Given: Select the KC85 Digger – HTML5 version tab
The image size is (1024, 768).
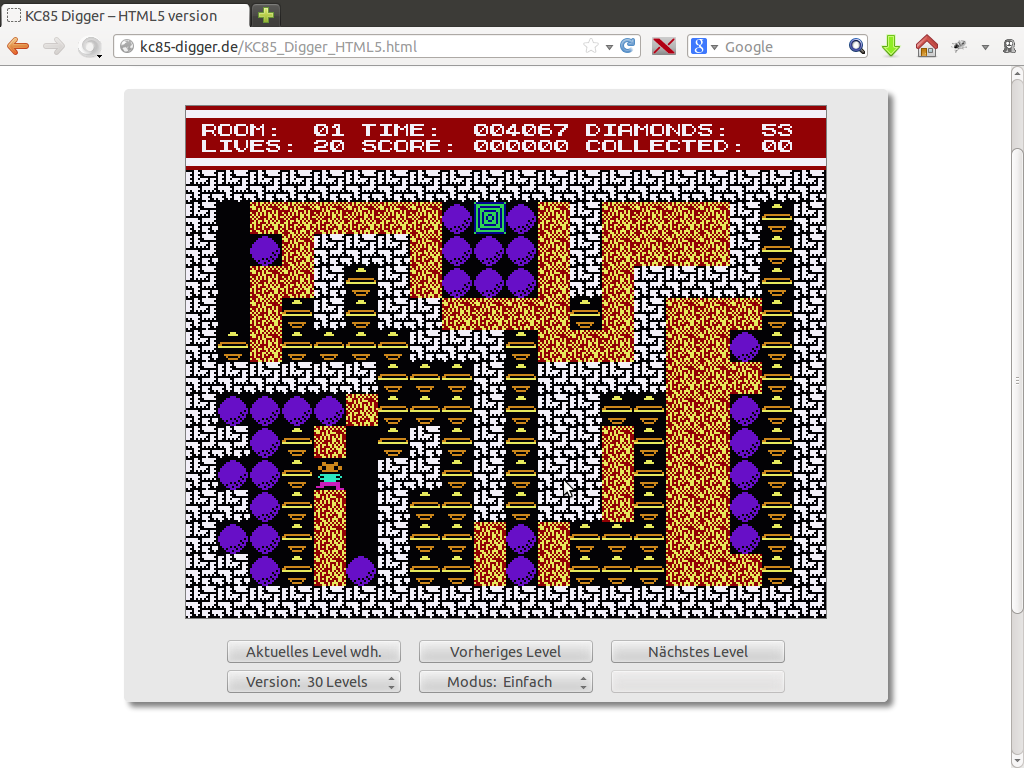Looking at the screenshot, I should (x=124, y=16).
